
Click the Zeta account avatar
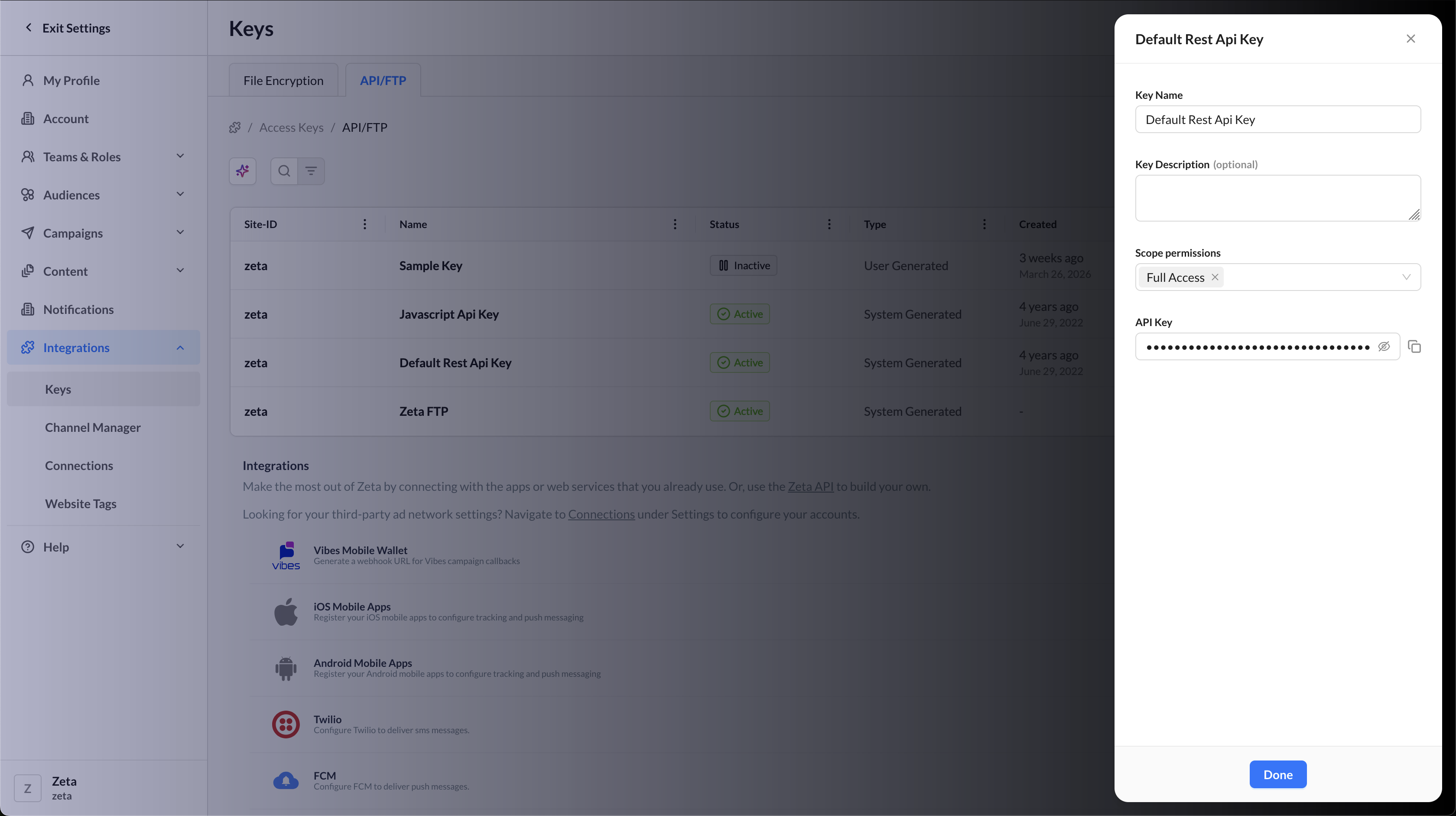pyautogui.click(x=28, y=788)
